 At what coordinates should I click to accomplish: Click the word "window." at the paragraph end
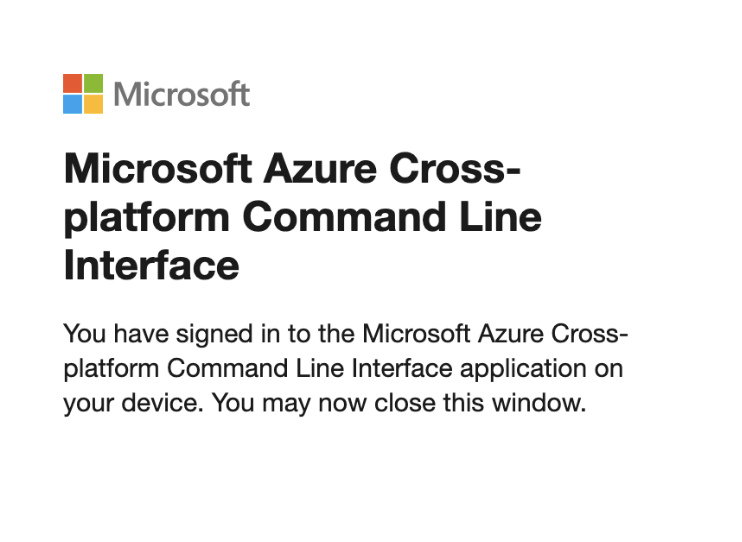click(x=539, y=403)
